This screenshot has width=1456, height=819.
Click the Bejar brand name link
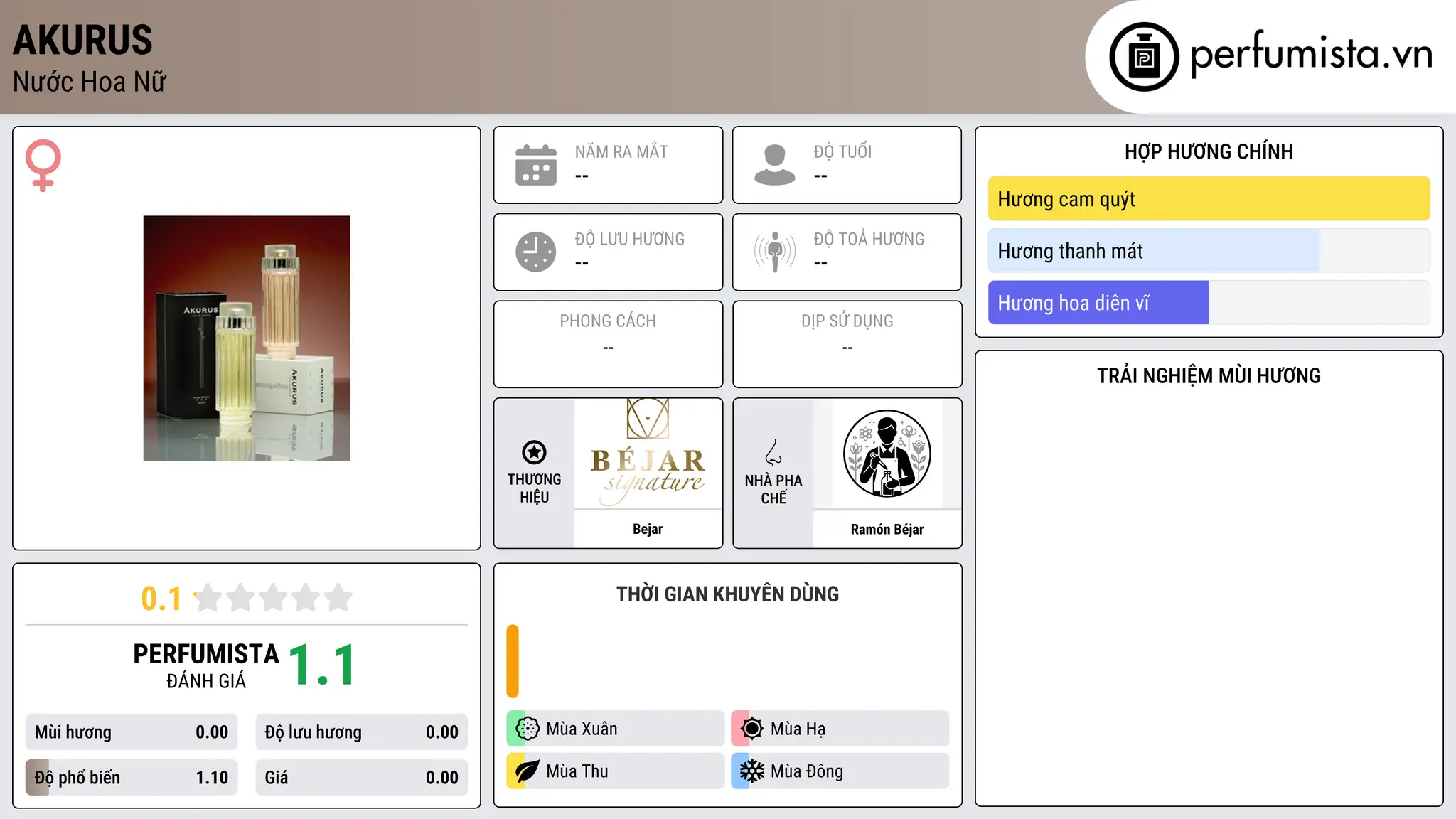tap(648, 529)
